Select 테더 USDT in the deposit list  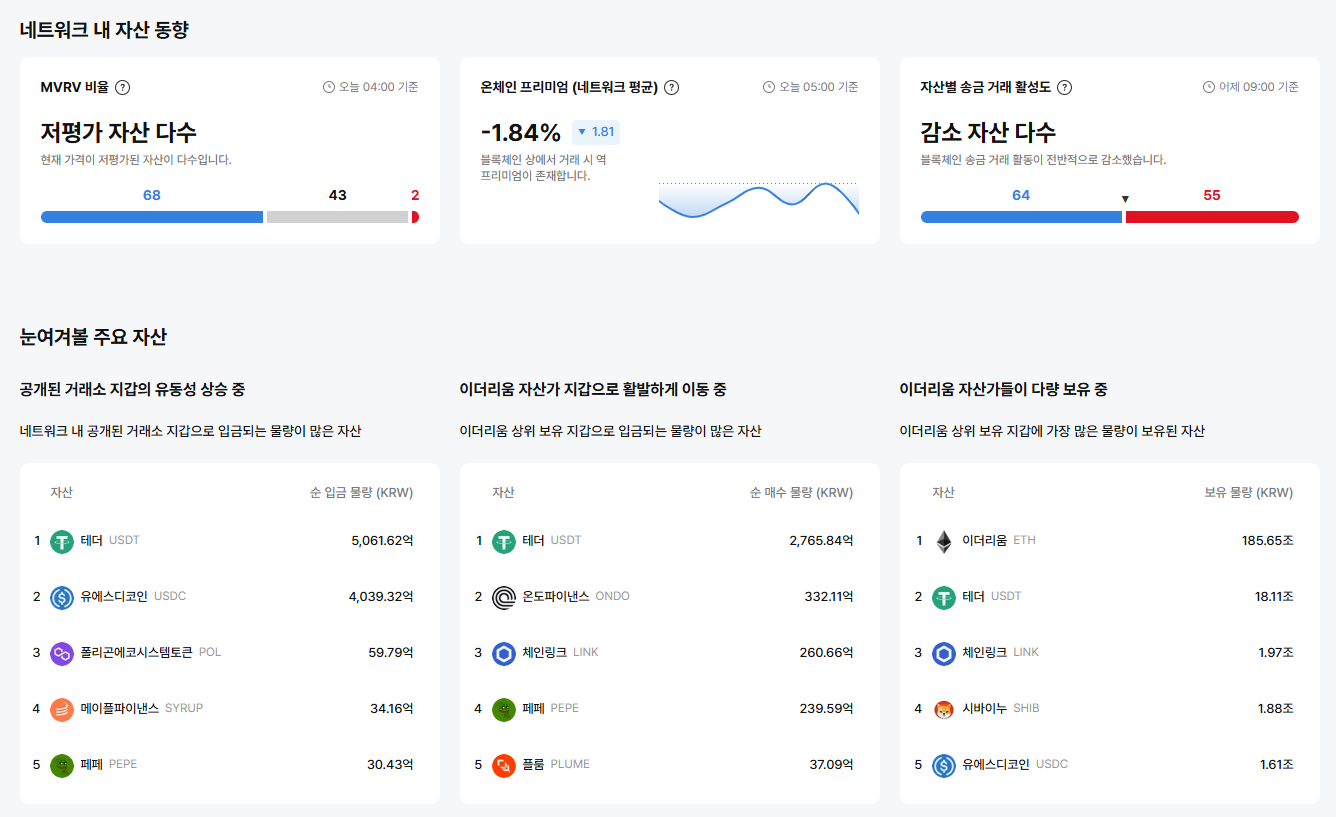[x=110, y=540]
